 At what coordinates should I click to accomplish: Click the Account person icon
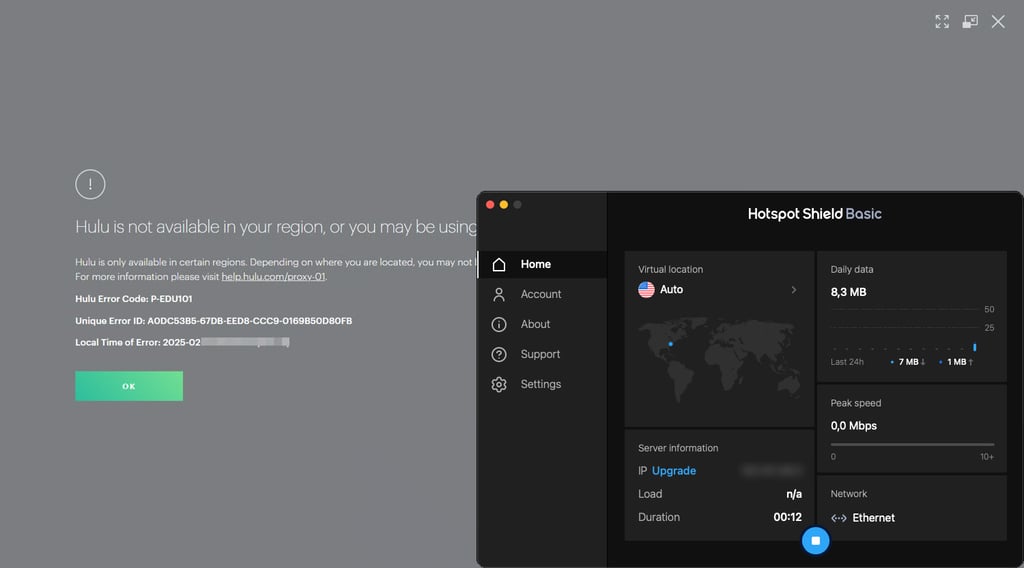(499, 294)
